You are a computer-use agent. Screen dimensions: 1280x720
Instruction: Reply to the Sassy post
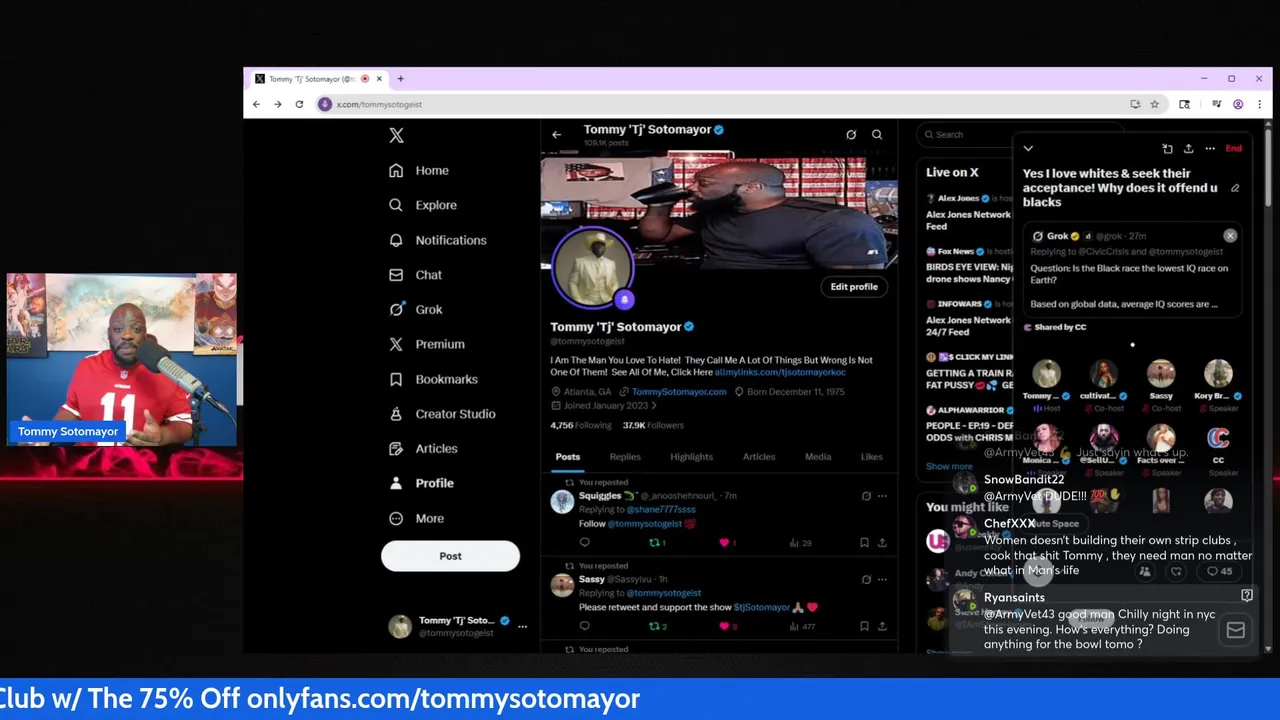tap(584, 627)
